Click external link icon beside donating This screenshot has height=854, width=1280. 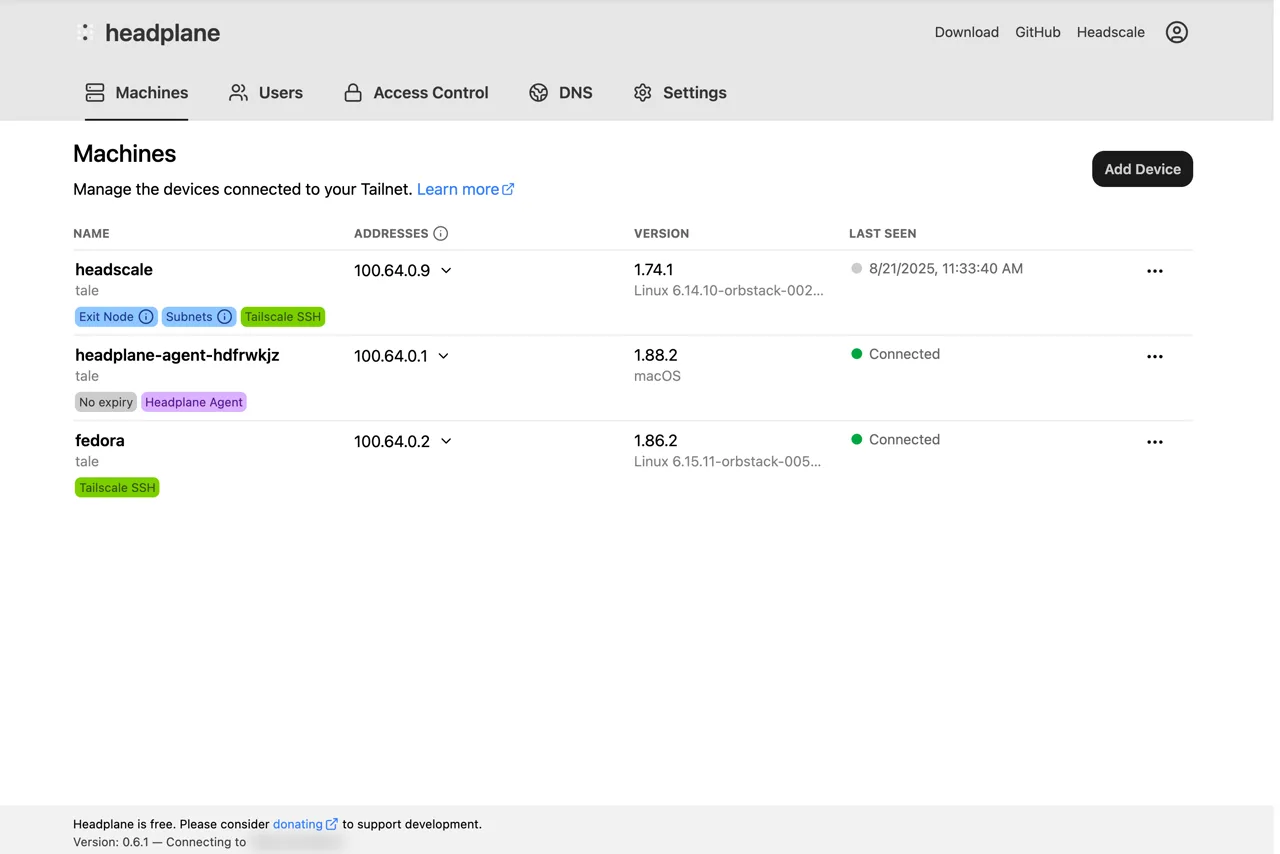coord(332,824)
